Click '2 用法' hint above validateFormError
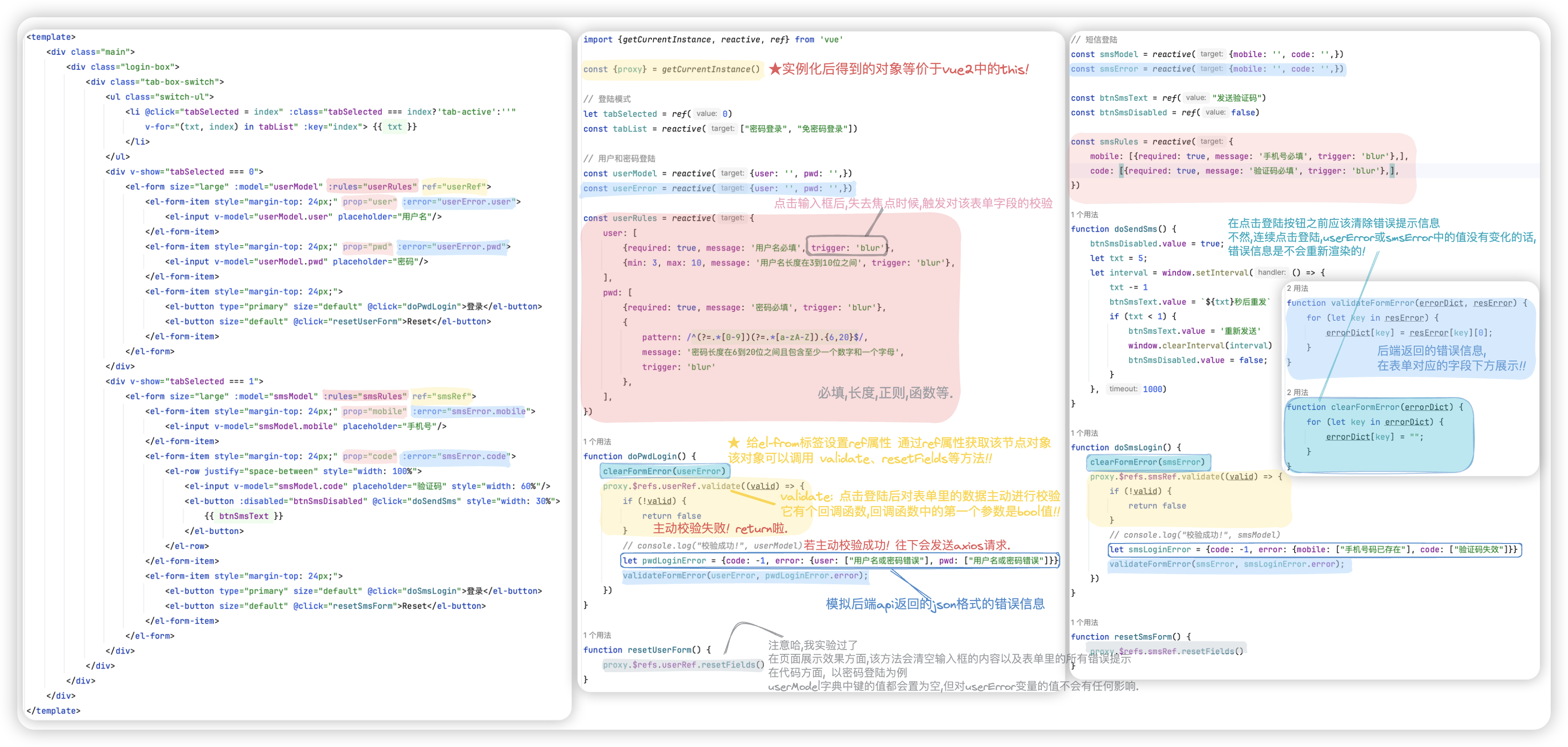 (1297, 289)
